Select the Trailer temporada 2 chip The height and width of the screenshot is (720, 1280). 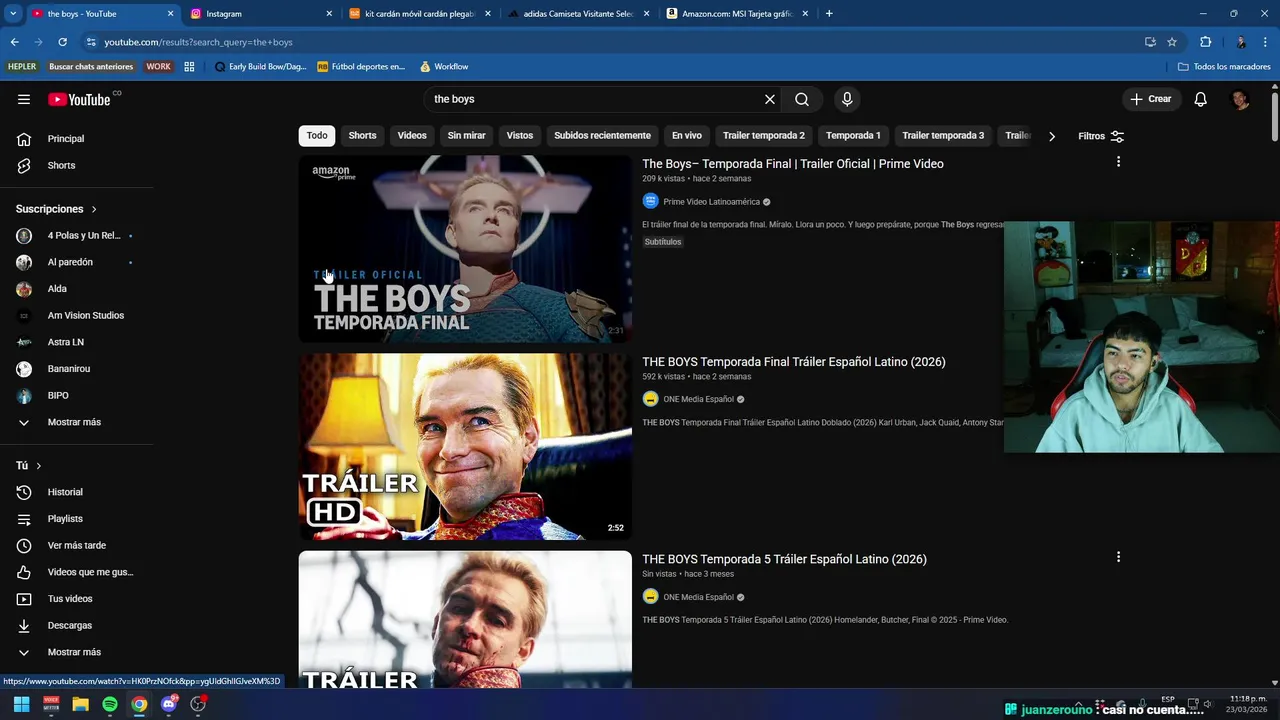click(x=764, y=136)
